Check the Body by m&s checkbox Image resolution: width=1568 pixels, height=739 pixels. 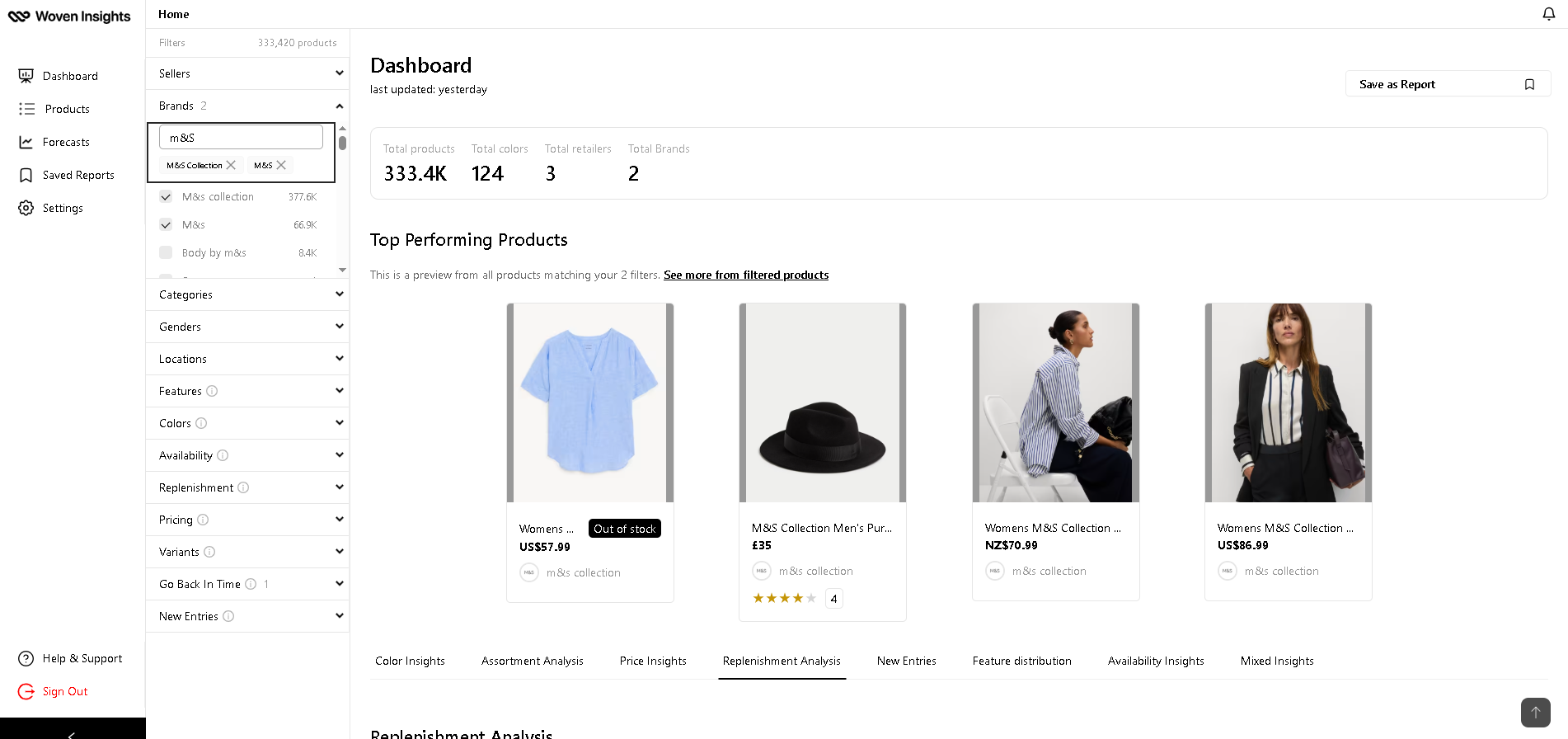[x=166, y=253]
